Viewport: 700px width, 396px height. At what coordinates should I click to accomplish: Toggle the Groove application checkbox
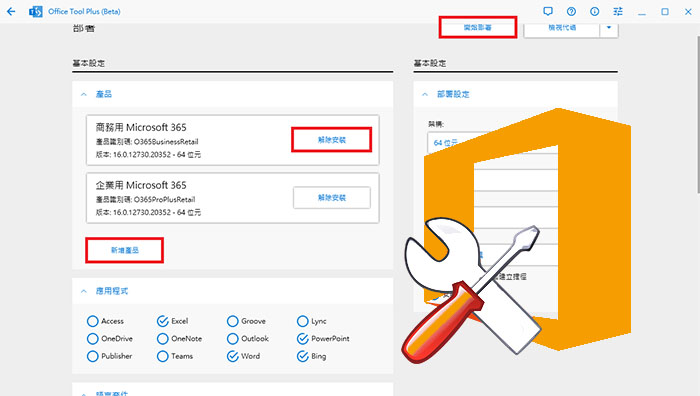coord(233,321)
